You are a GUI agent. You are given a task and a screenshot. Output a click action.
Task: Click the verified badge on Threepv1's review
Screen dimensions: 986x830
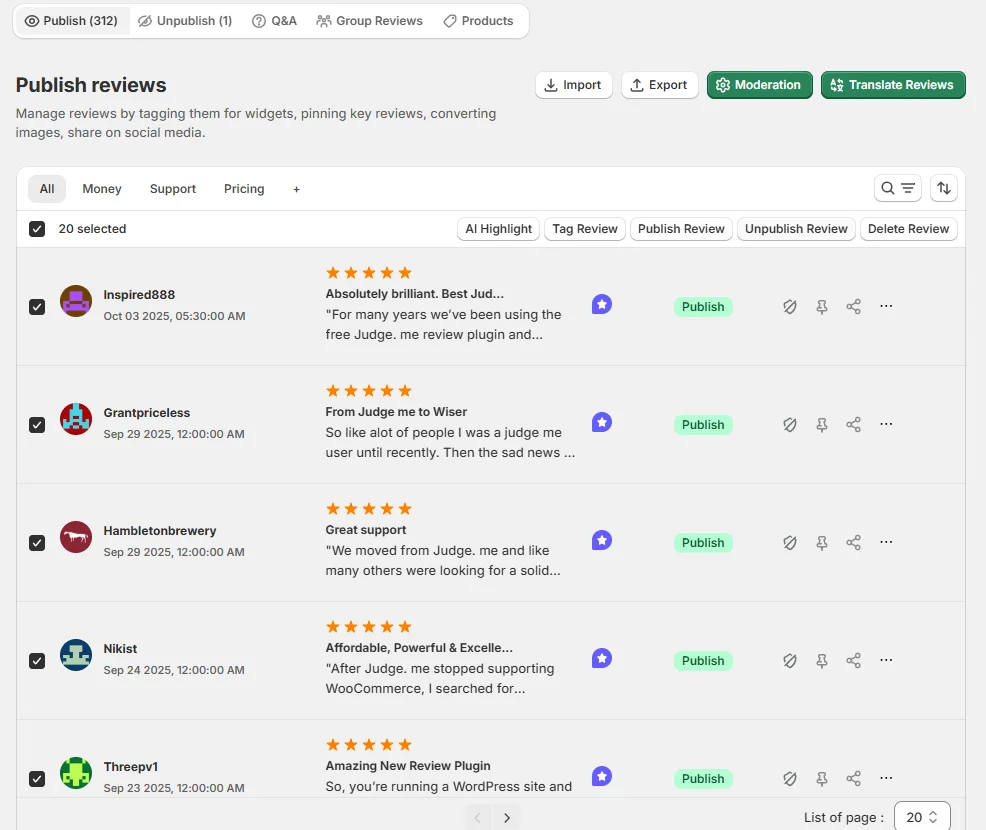[x=601, y=776]
